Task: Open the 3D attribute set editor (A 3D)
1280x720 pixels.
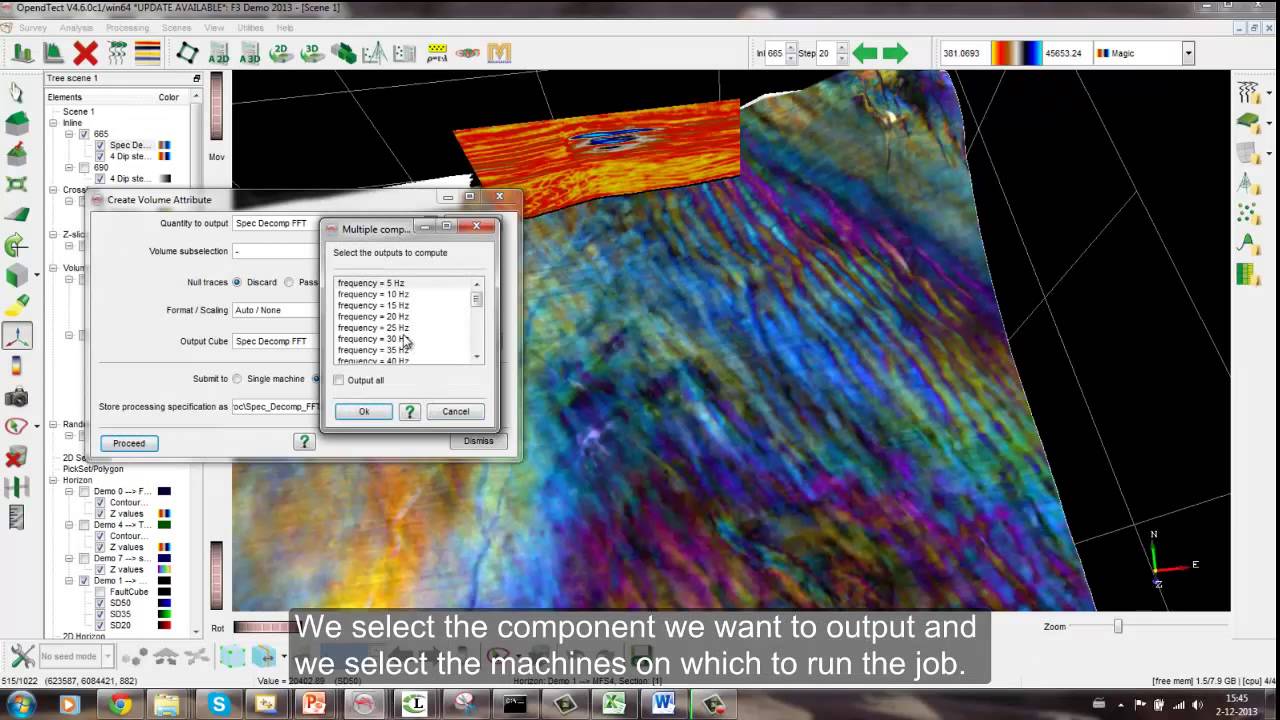Action: tap(249, 53)
